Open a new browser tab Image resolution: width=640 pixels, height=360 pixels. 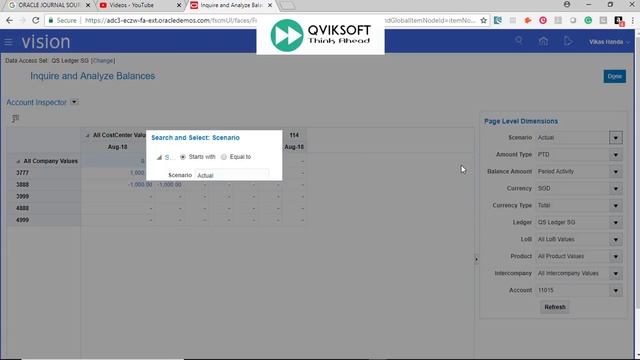click(x=287, y=5)
